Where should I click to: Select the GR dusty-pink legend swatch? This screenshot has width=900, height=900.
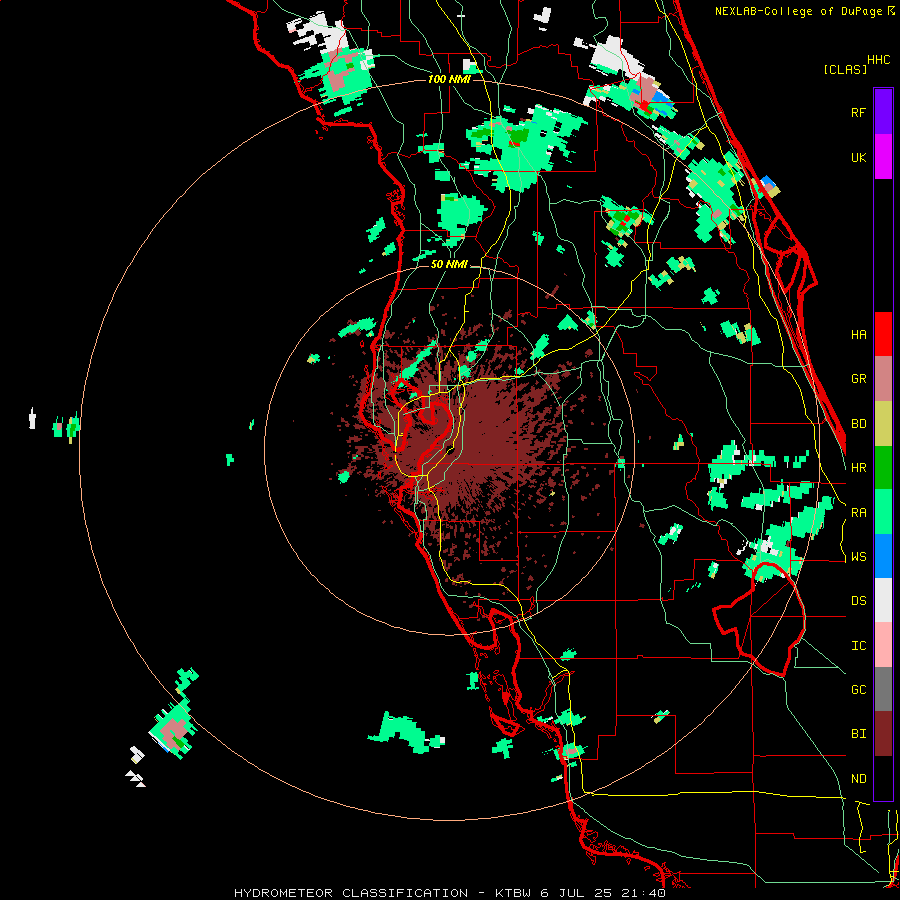pos(883,379)
